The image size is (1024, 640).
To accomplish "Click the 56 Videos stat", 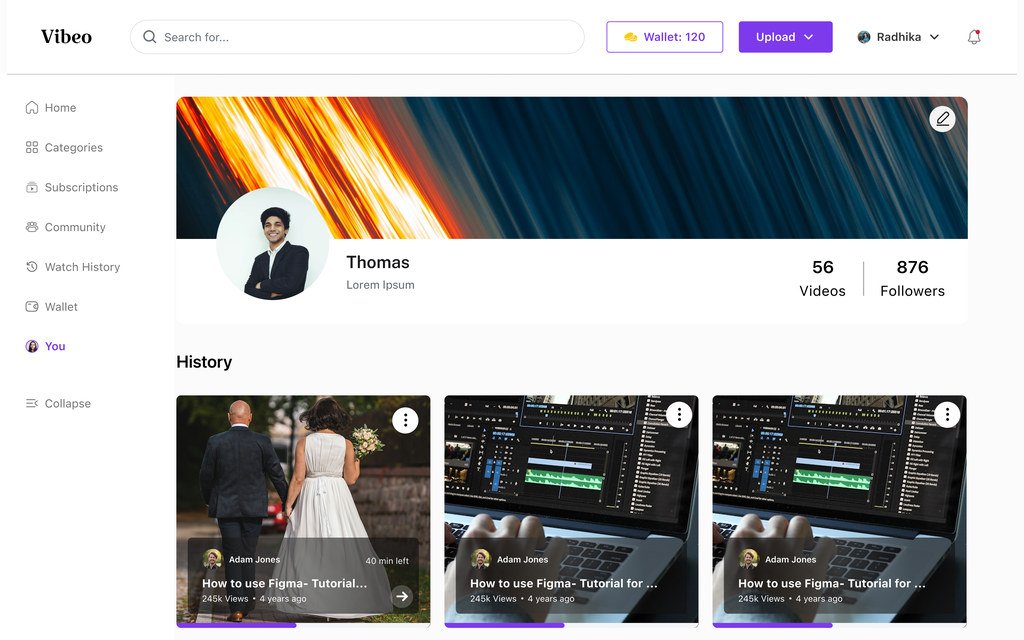I will tap(822, 278).
